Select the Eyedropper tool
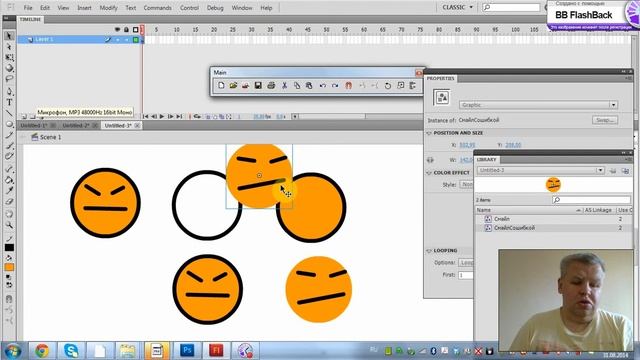Image resolution: width=640 pixels, height=360 pixels. tap(9, 191)
